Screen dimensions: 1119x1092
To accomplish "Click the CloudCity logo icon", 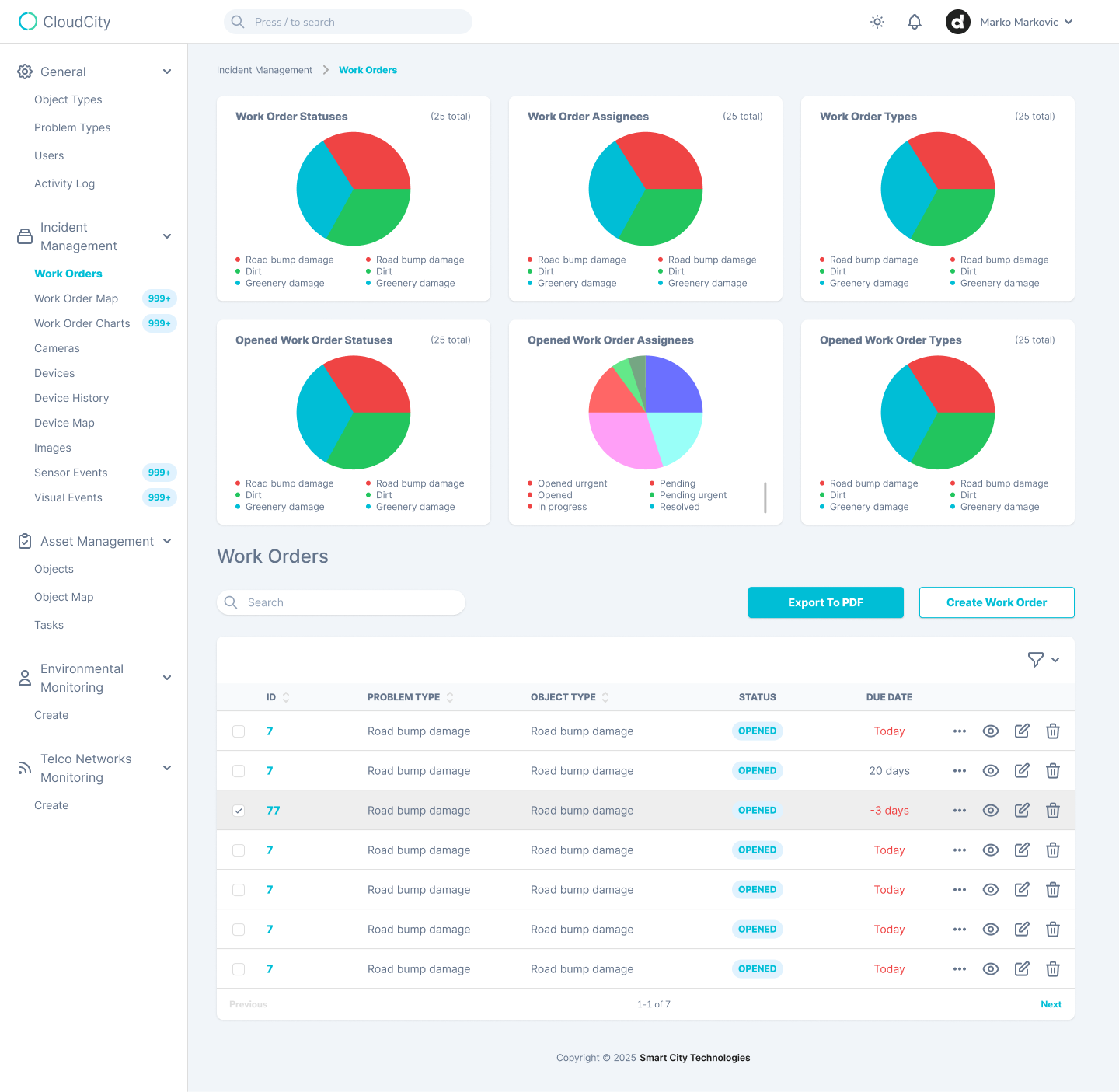I will (x=28, y=21).
